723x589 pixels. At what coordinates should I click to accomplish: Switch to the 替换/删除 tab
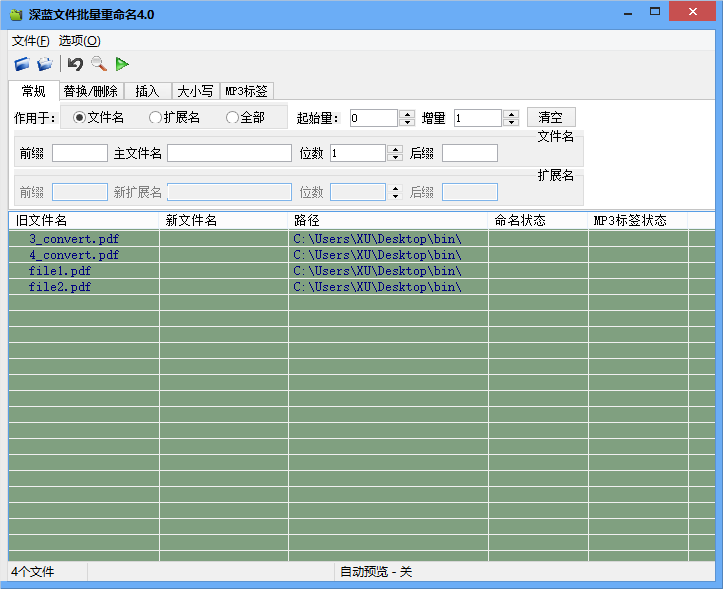point(90,91)
